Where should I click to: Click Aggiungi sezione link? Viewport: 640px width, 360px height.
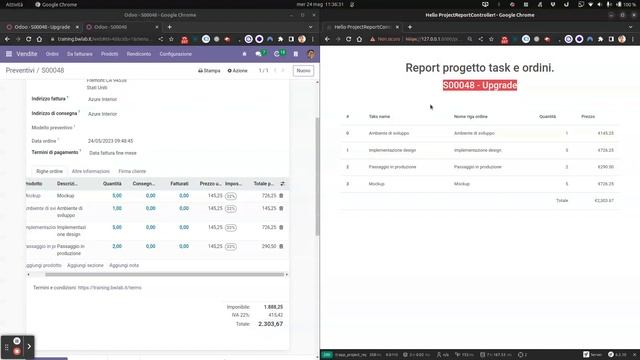pyautogui.click(x=85, y=265)
